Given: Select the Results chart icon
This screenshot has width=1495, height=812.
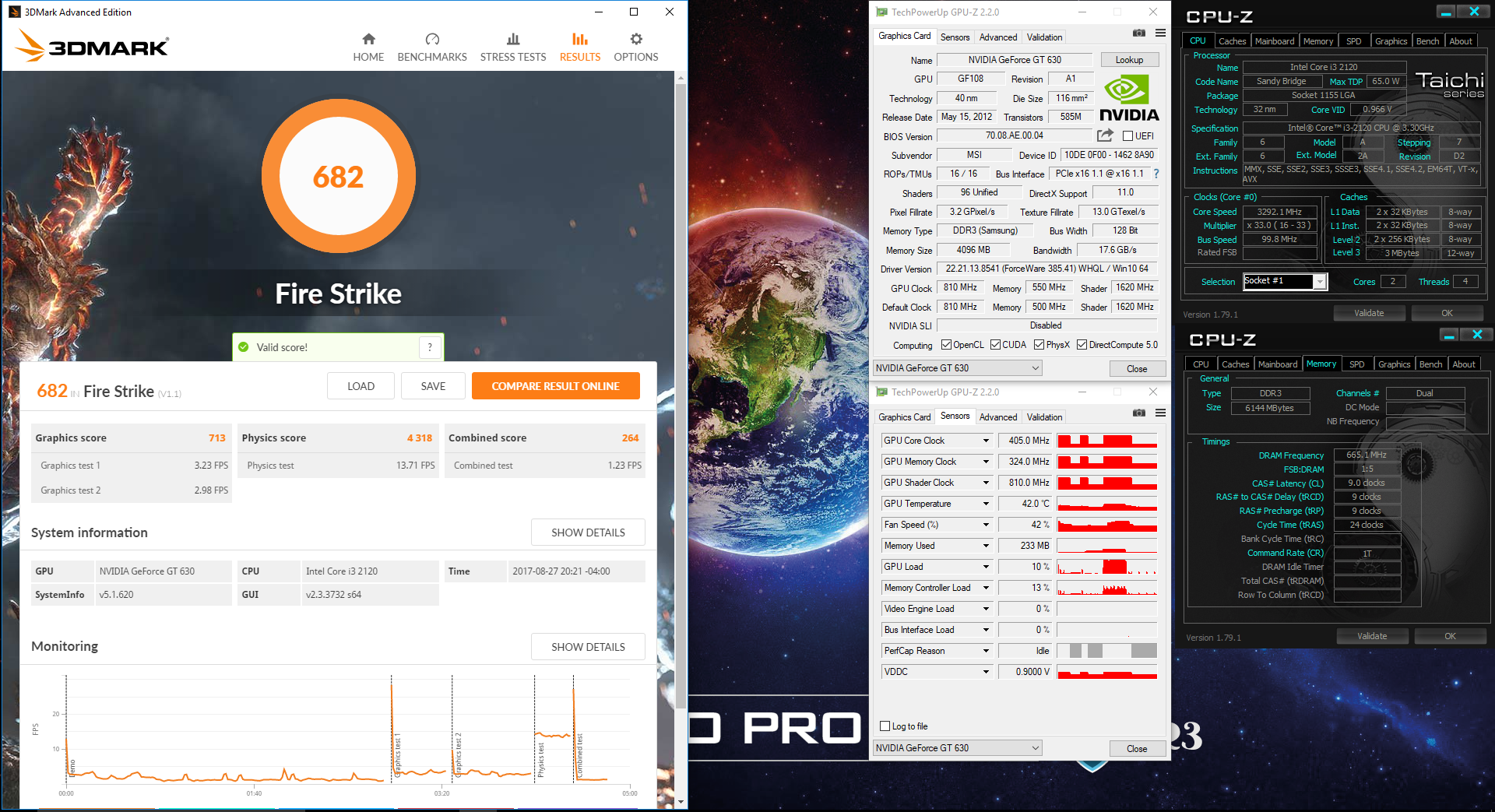Looking at the screenshot, I should [x=580, y=39].
